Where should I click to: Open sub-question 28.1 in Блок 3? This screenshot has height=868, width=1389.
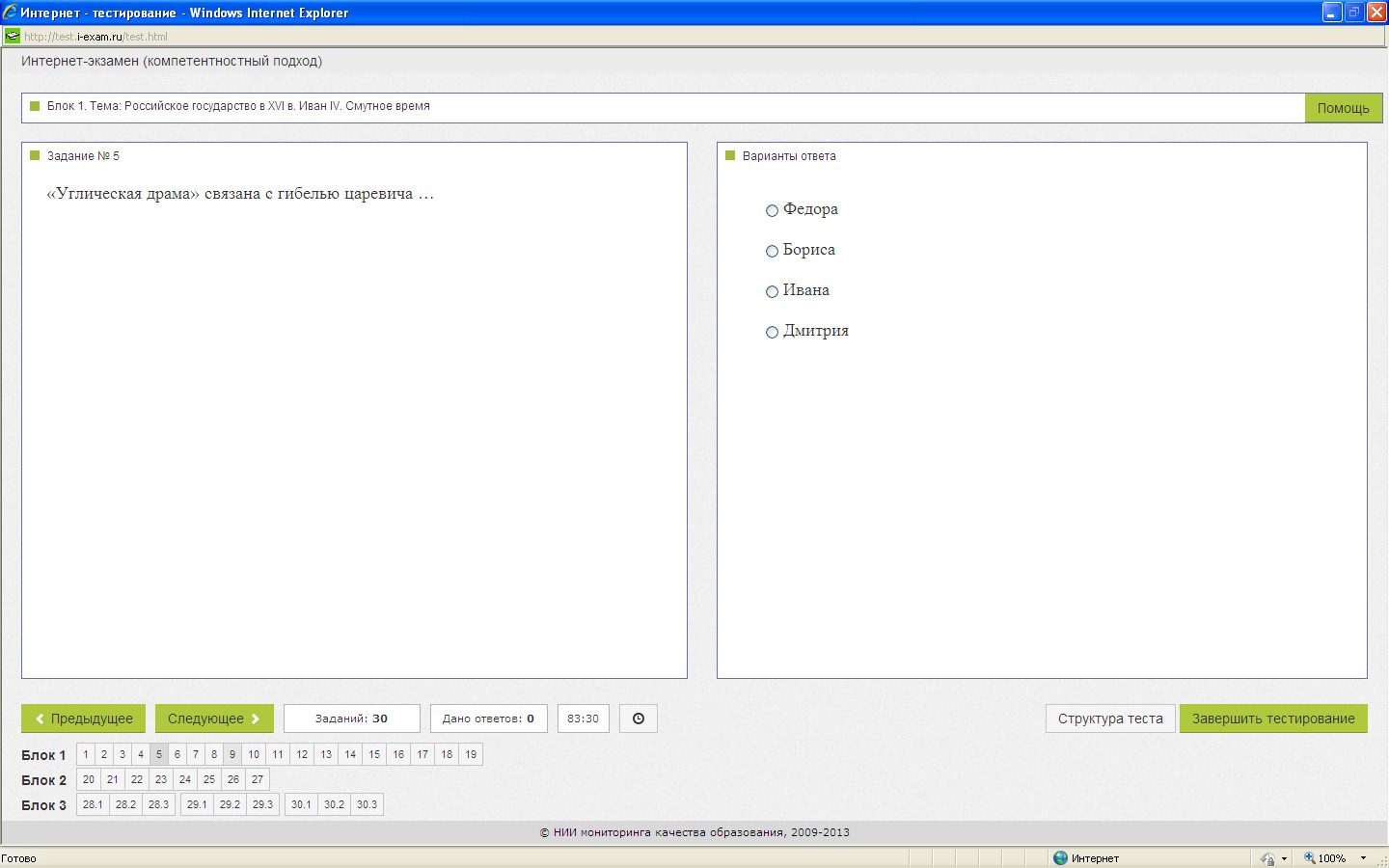93,804
